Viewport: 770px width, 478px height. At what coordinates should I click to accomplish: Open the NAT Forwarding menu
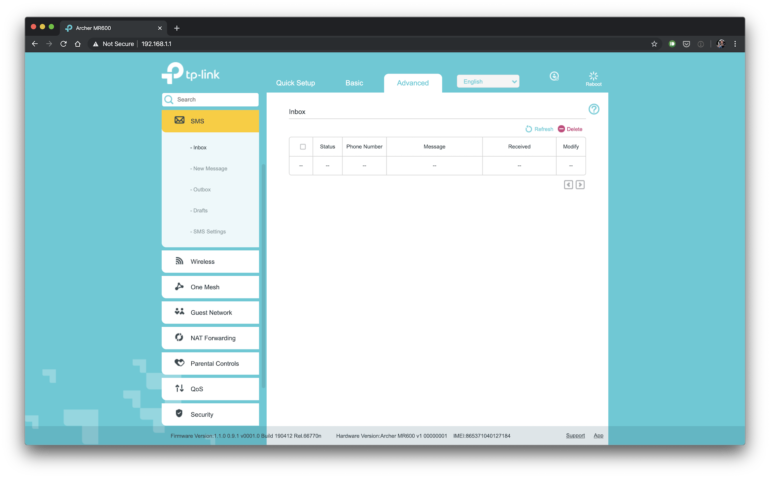[x=210, y=338]
